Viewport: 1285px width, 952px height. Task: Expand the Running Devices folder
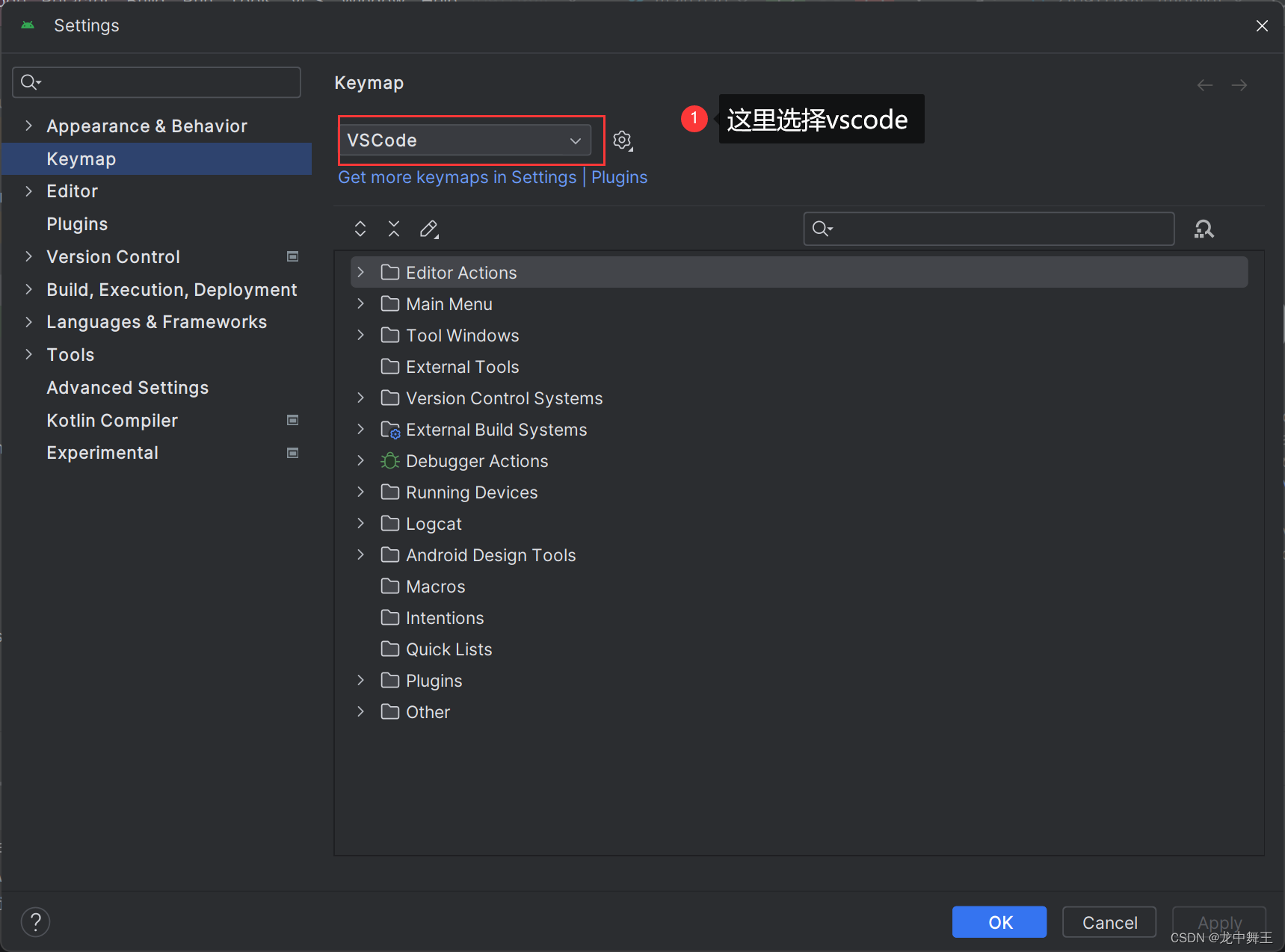[x=361, y=492]
